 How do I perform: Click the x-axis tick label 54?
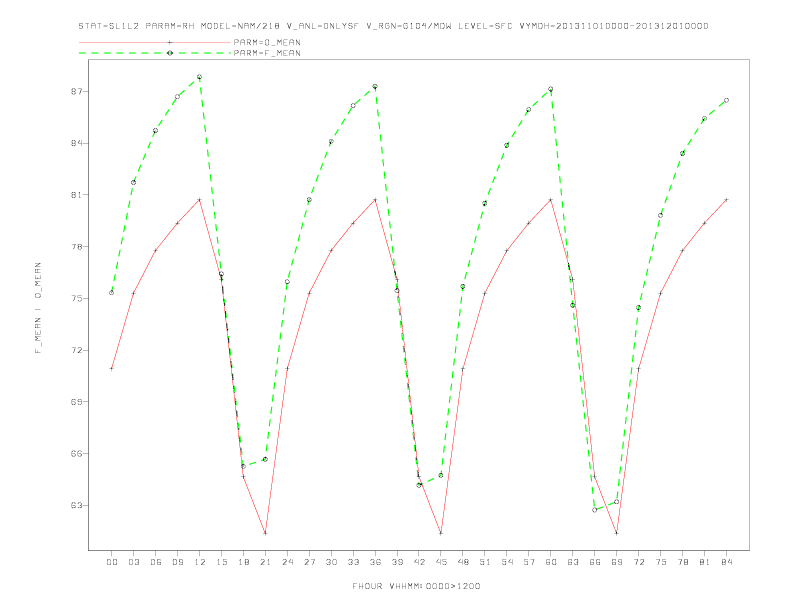507,562
